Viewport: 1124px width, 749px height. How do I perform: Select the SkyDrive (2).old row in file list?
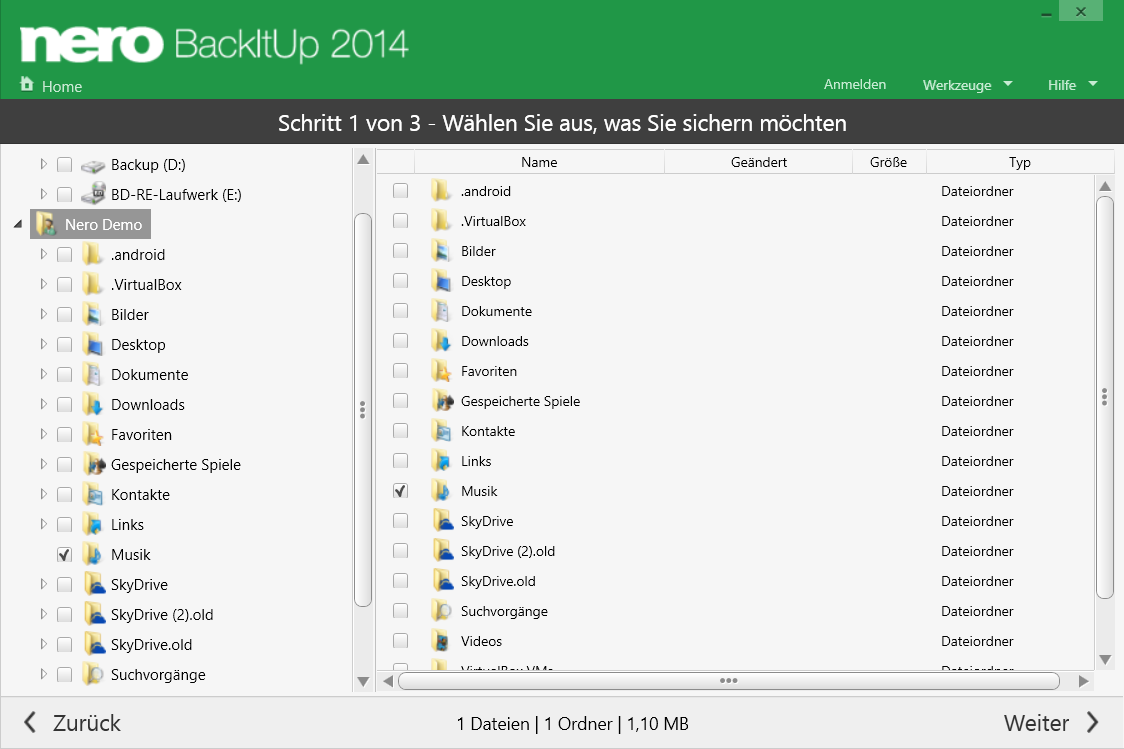click(735, 551)
